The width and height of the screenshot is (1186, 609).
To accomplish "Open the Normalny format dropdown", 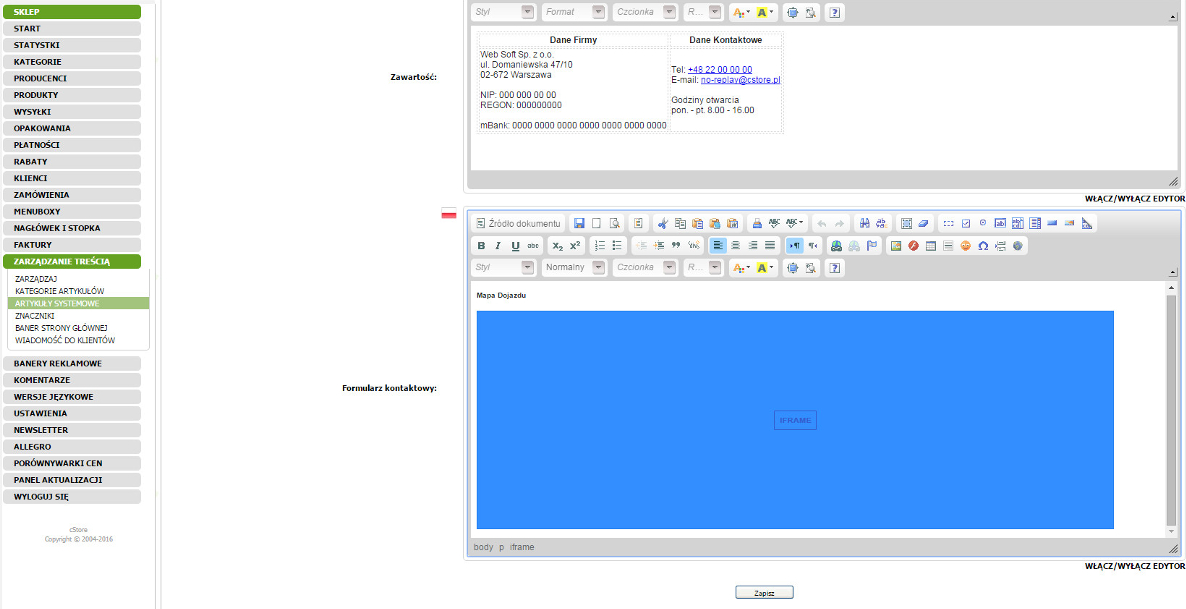I will (574, 268).
